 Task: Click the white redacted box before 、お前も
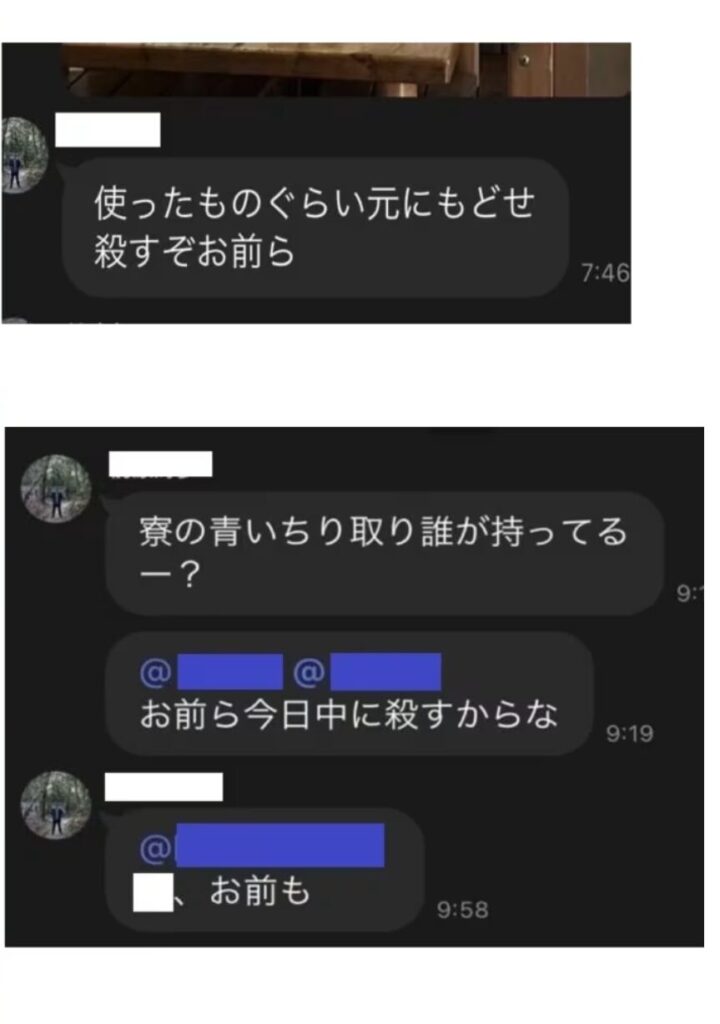coord(154,891)
